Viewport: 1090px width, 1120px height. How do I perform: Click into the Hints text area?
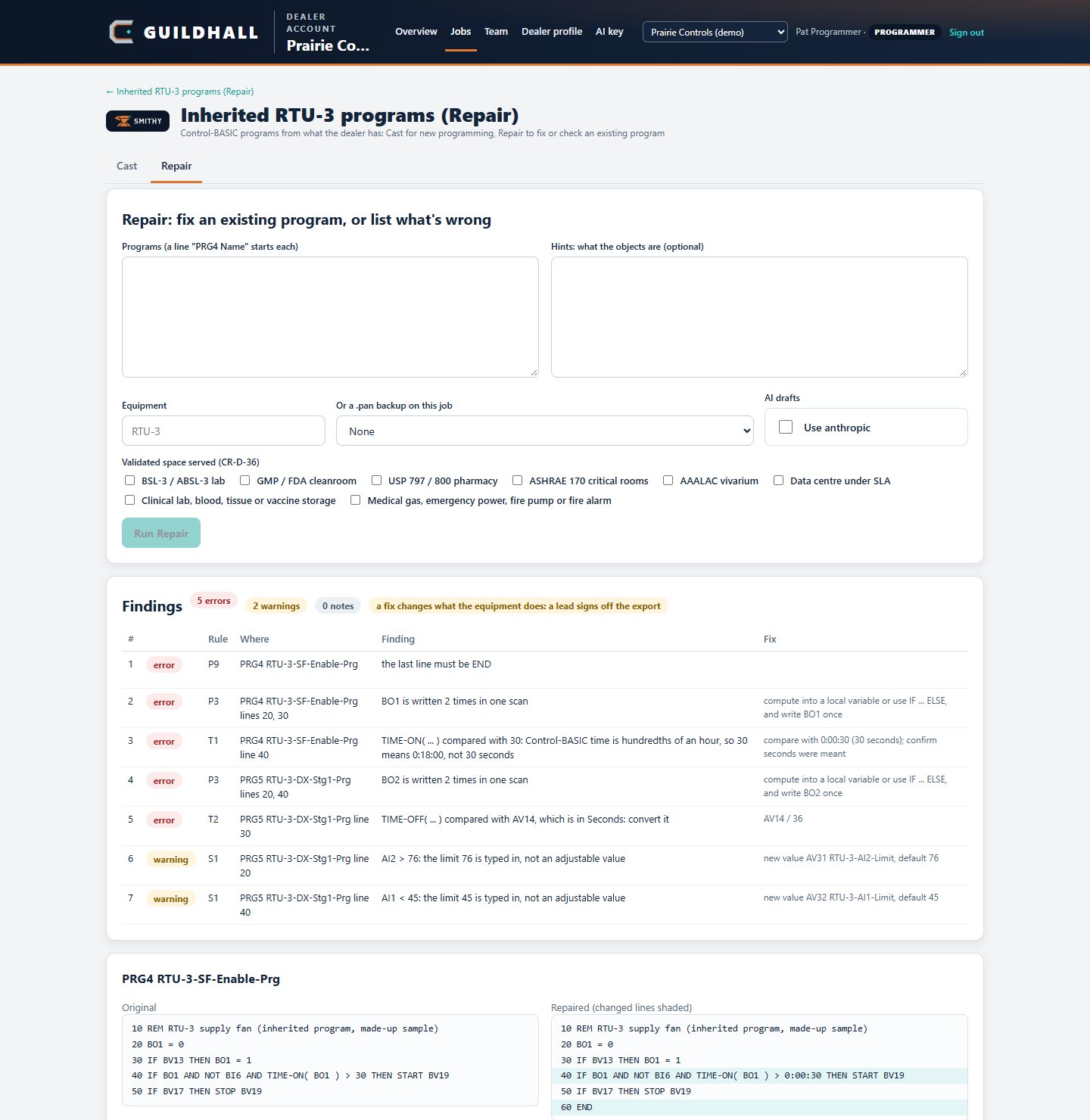(759, 317)
